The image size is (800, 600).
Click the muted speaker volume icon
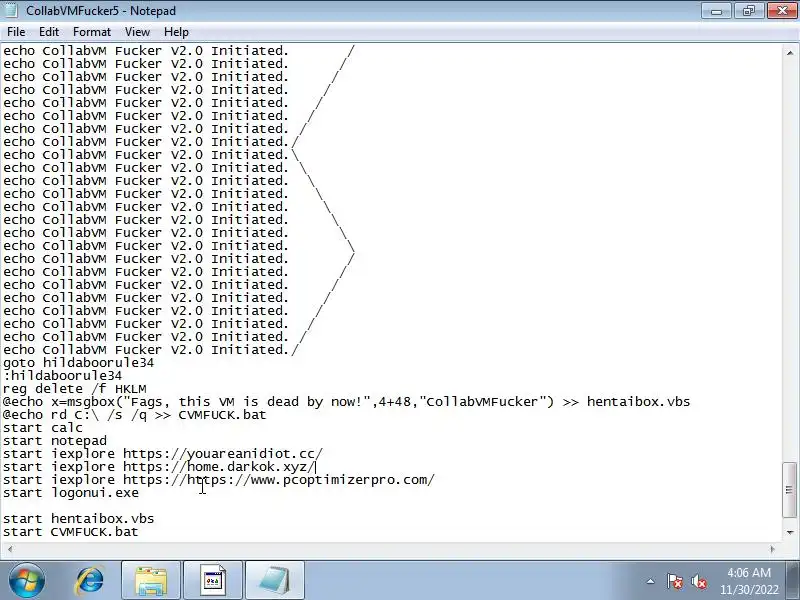(x=698, y=581)
